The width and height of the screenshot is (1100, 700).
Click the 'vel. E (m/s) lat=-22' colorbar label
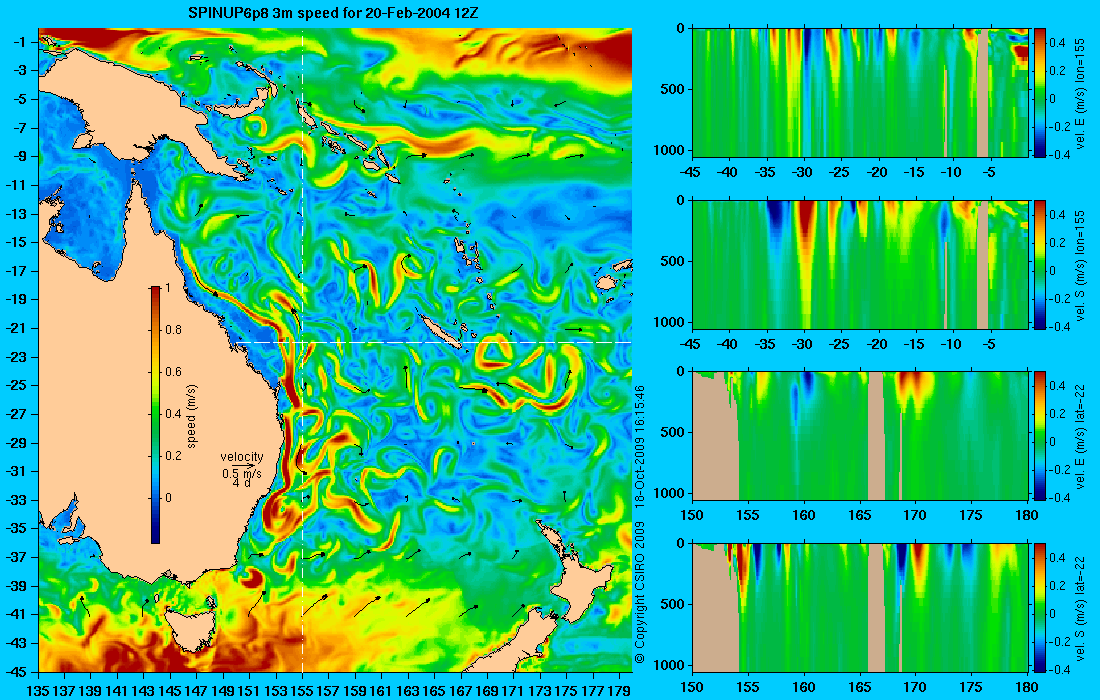pyautogui.click(x=1080, y=436)
